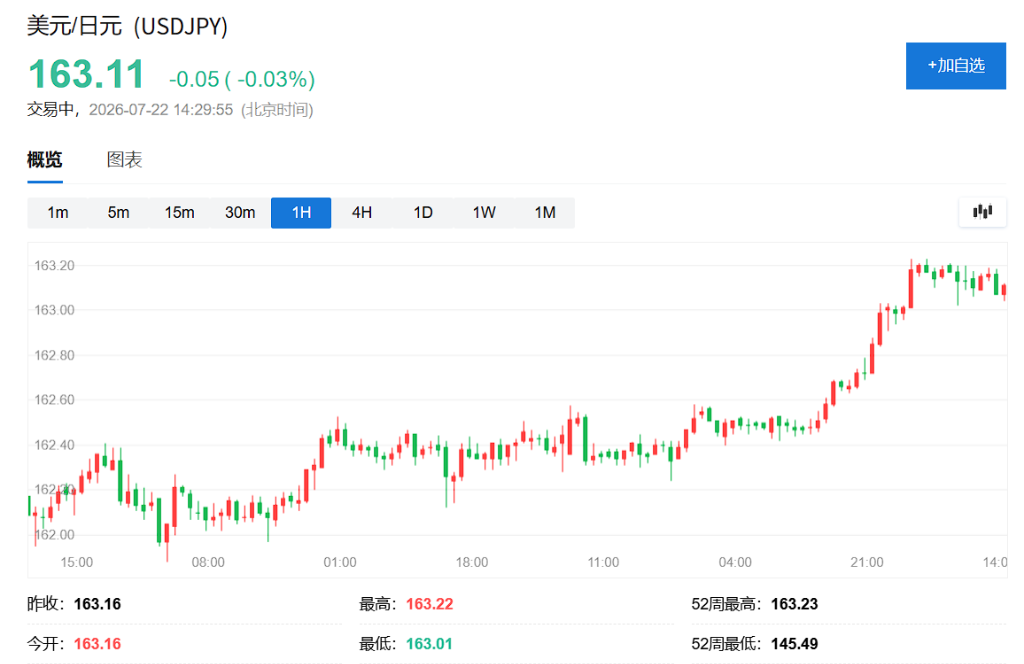Choose the 1m time interval
Image resolution: width=1024 pixels, height=664 pixels.
click(x=57, y=212)
